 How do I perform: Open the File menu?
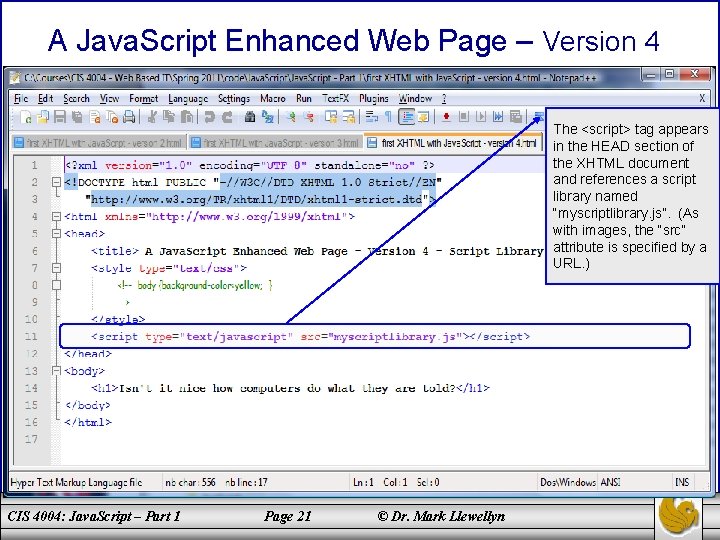(x=21, y=99)
